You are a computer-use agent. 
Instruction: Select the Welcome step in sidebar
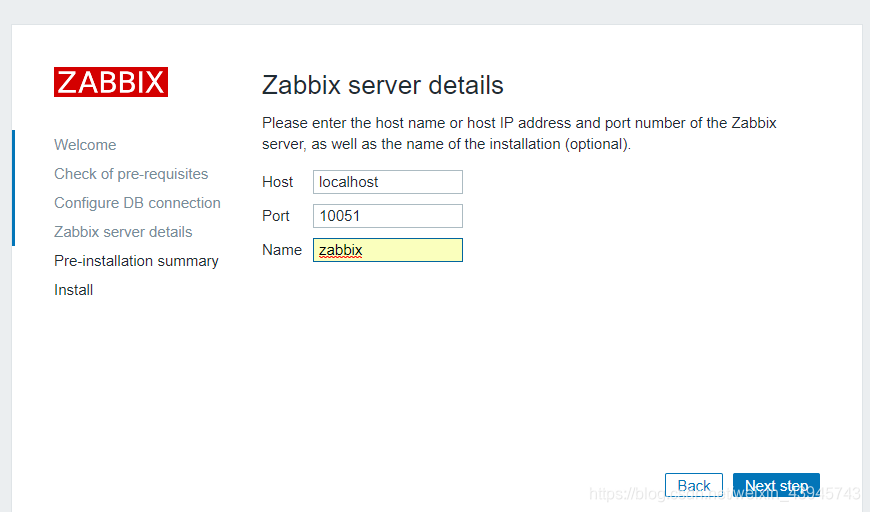tap(85, 145)
